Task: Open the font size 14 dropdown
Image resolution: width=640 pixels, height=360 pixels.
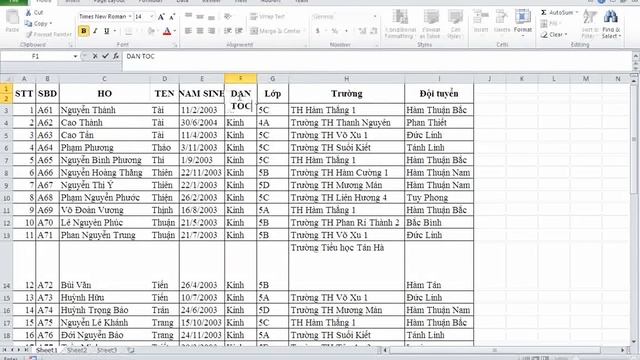Action: [151, 16]
